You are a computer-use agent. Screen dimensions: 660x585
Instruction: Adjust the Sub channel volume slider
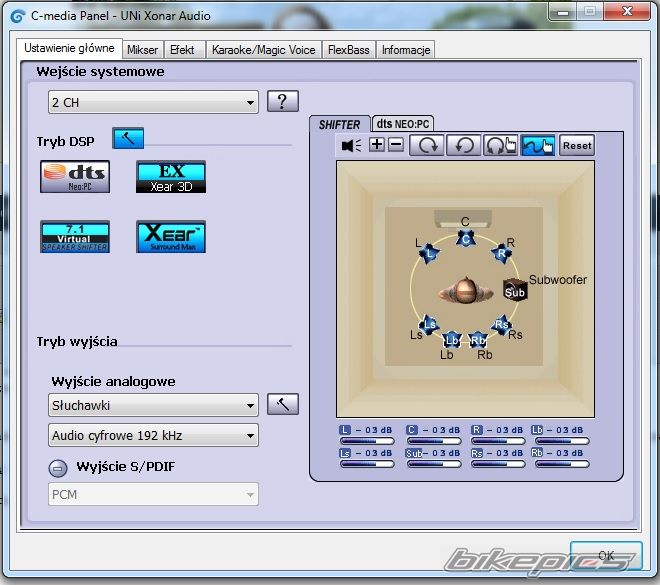coord(434,464)
